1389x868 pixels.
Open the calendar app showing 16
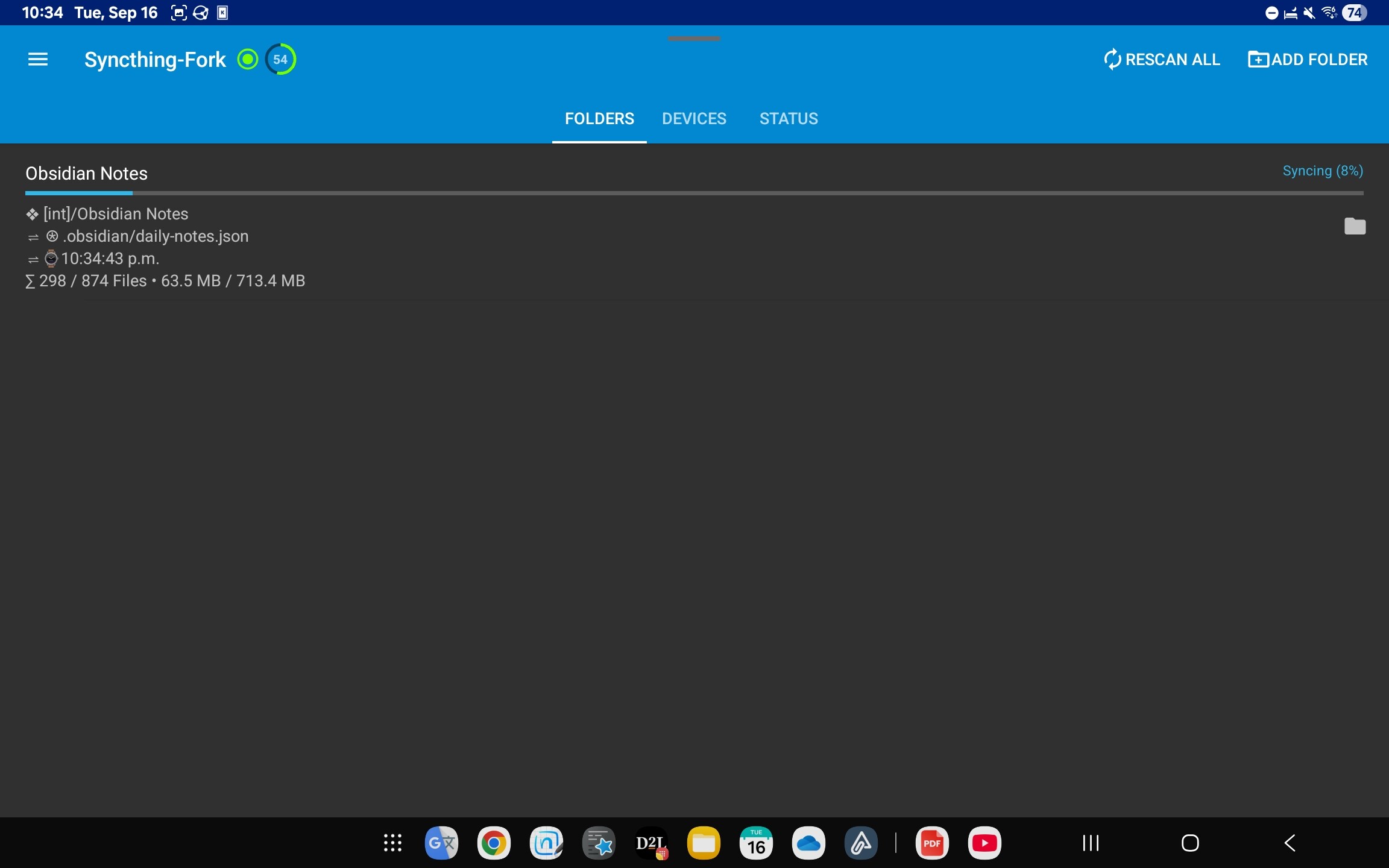pos(756,843)
